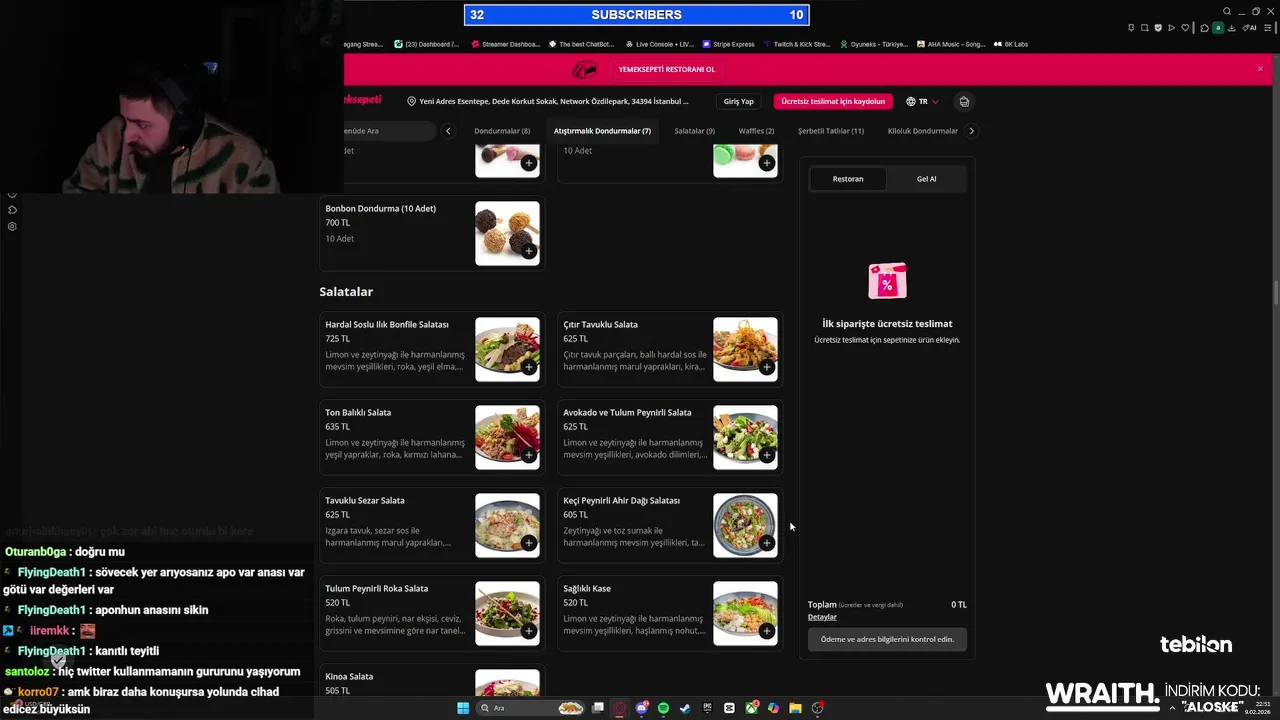Image resolution: width=1280 pixels, height=720 pixels.
Task: Switch to the Gel Al pickup option
Action: point(926,179)
